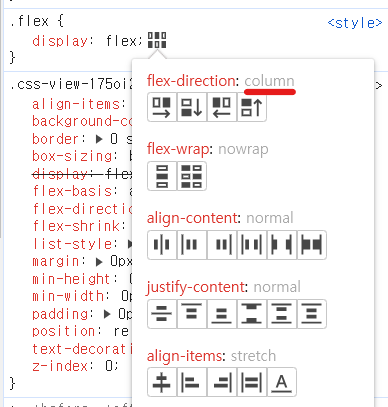The width and height of the screenshot is (388, 407).
Task: Set align-content to space-around
Action: click(x=252, y=245)
